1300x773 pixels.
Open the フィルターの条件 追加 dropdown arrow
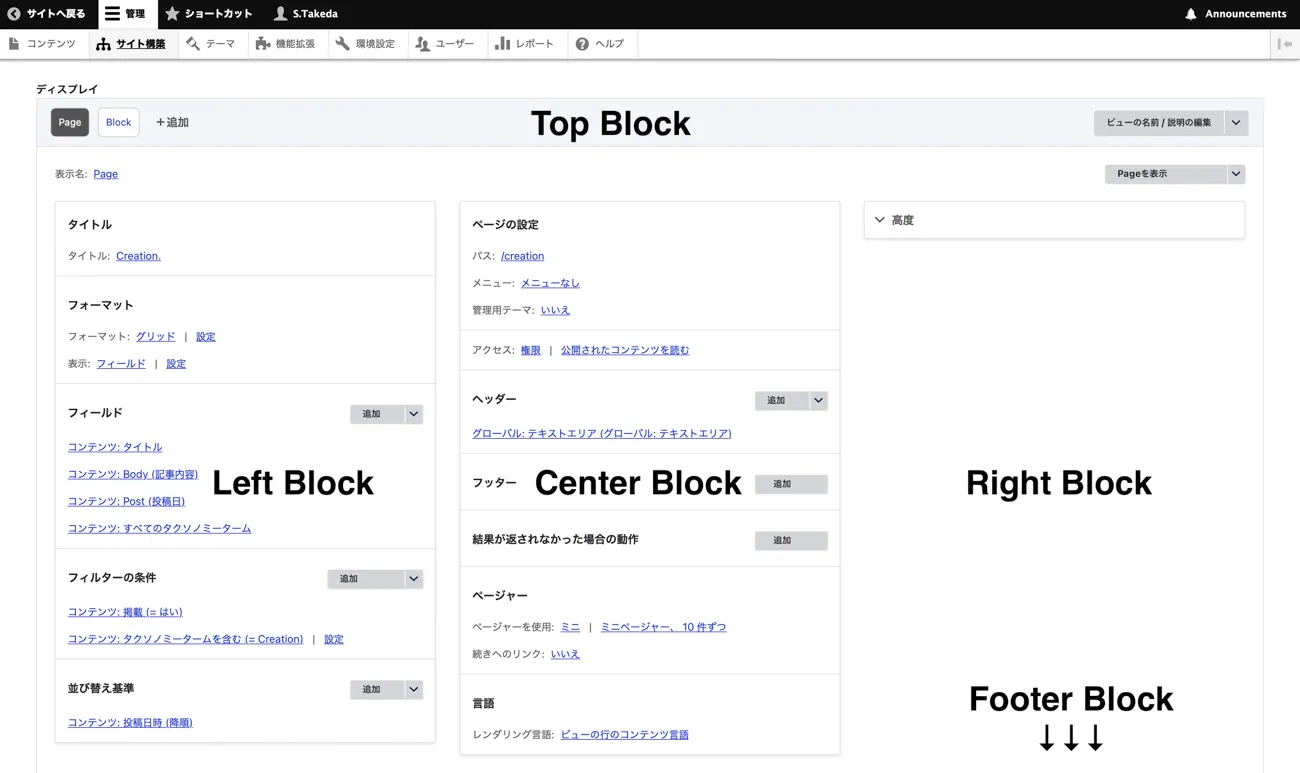[414, 579]
